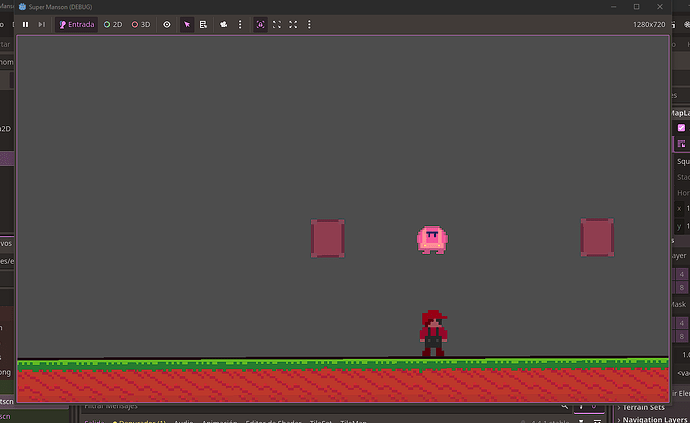Click the y value field in the editor inspector
This screenshot has height=423, width=690.
coord(684,226)
